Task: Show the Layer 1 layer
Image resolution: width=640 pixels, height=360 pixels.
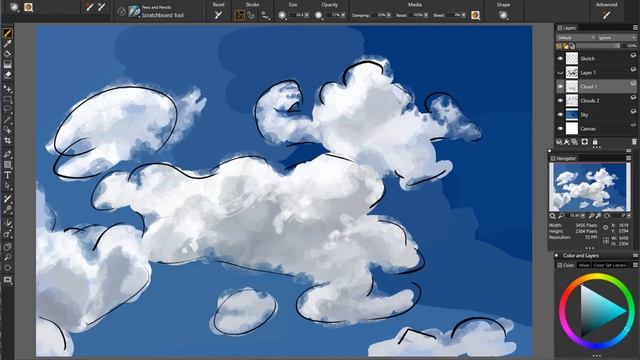Action: pyautogui.click(x=560, y=73)
